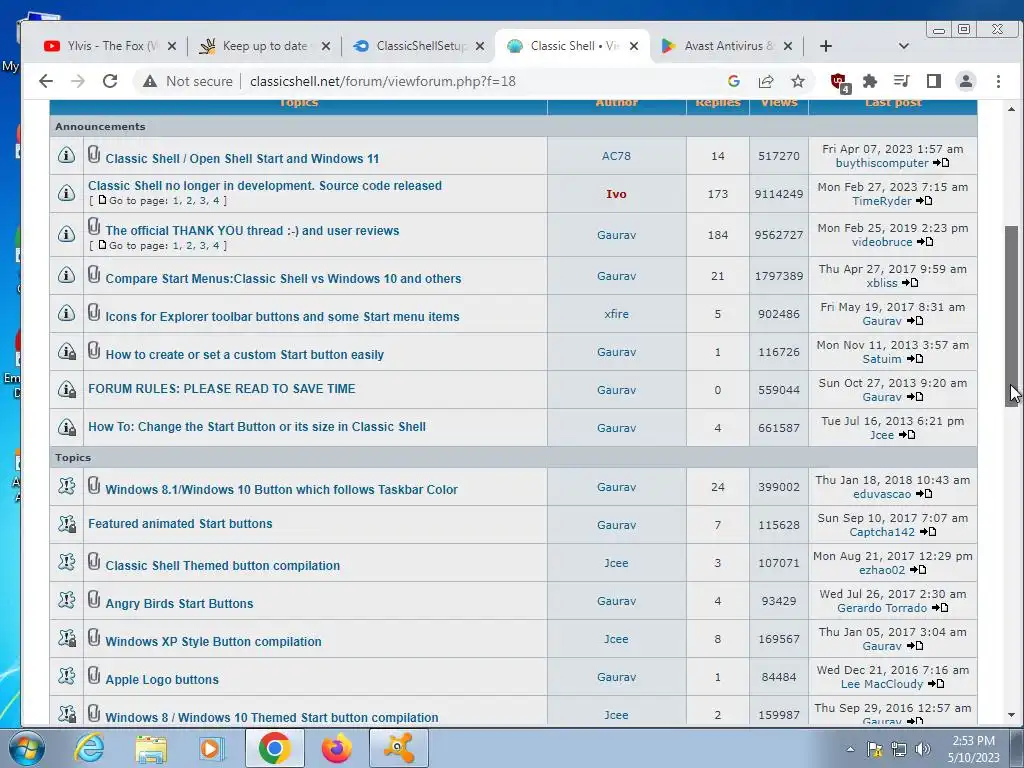Go to page 2 of THANK YOU thread

click(189, 246)
